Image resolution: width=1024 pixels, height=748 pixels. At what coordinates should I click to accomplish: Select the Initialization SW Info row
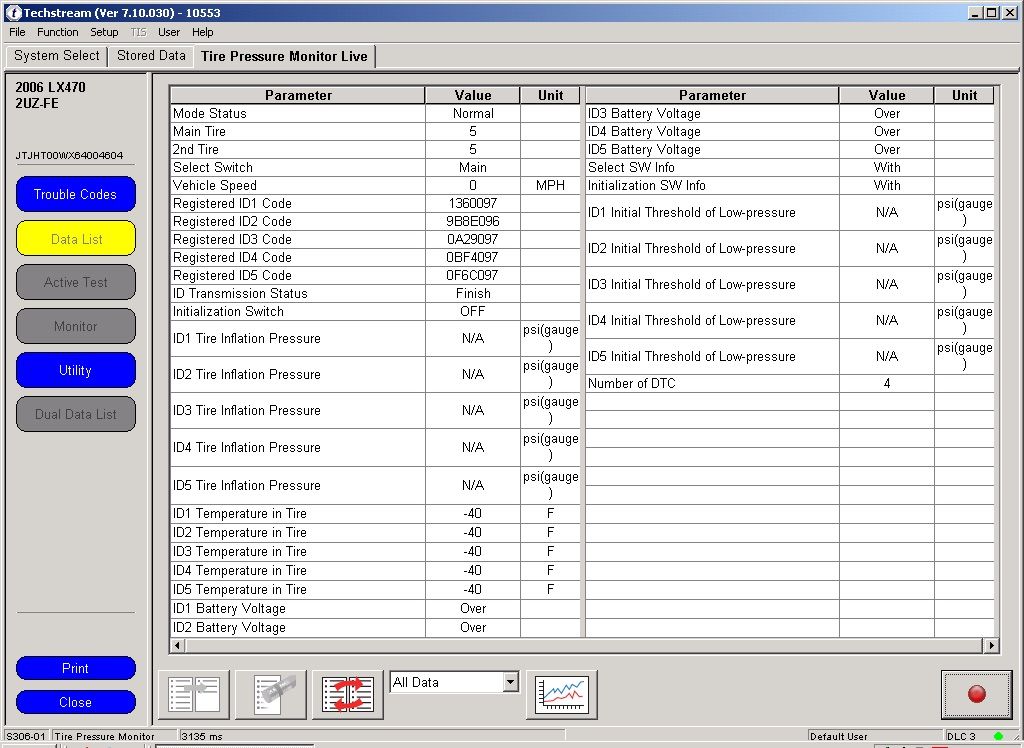(790, 186)
